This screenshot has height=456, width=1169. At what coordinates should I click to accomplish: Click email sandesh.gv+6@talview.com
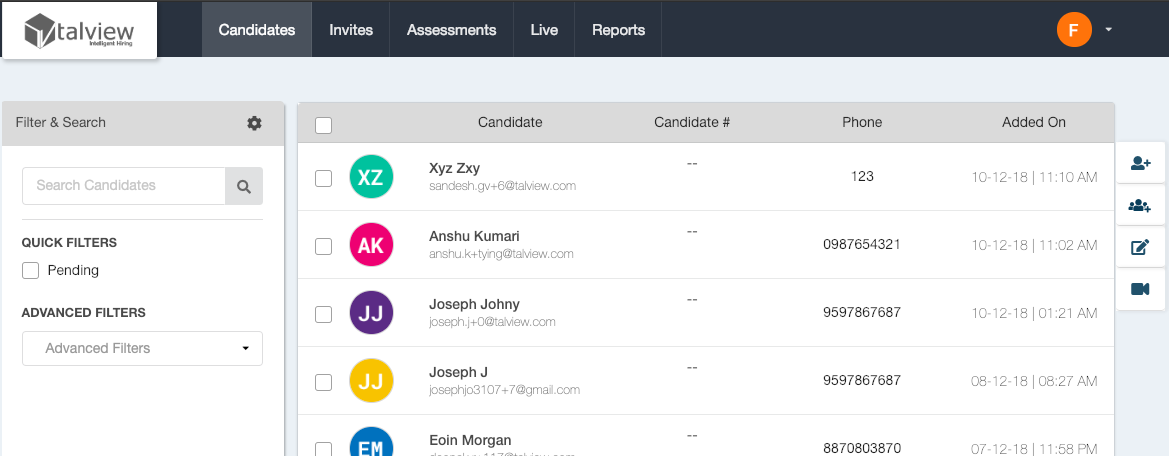[x=502, y=186]
